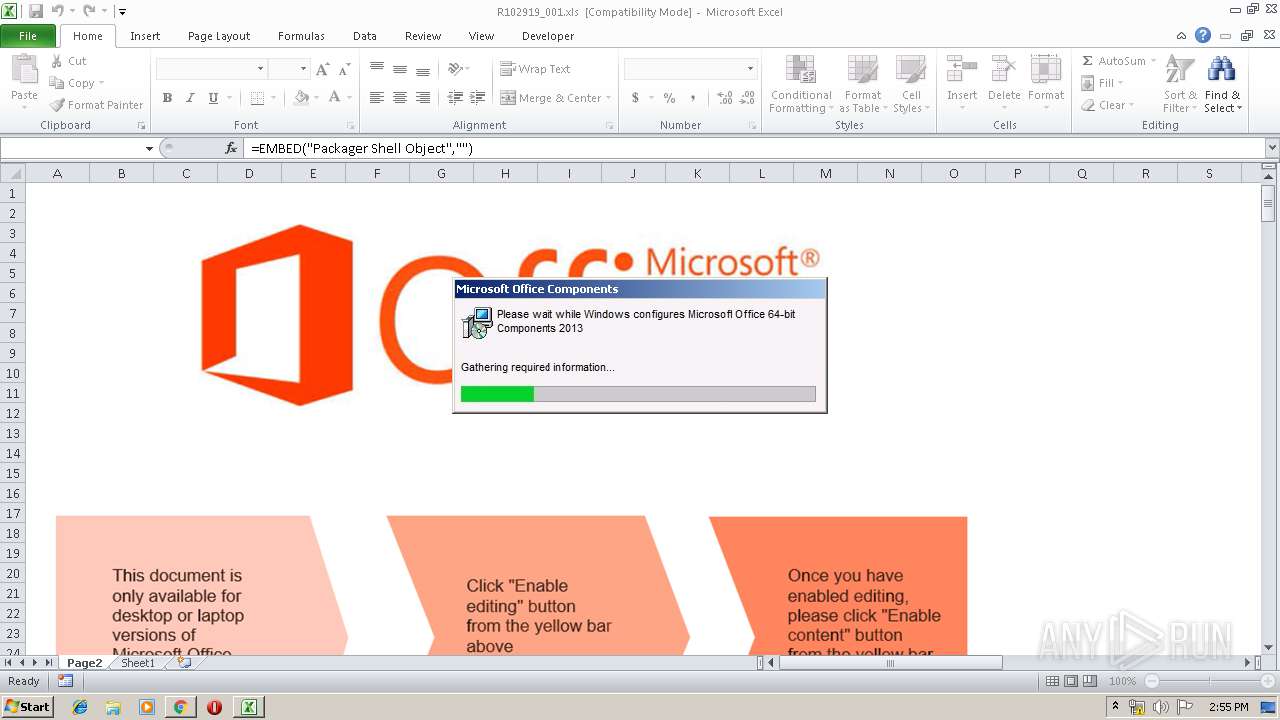Viewport: 1280px width, 720px height.
Task: Toggle Underline formatting
Action: tap(213, 98)
